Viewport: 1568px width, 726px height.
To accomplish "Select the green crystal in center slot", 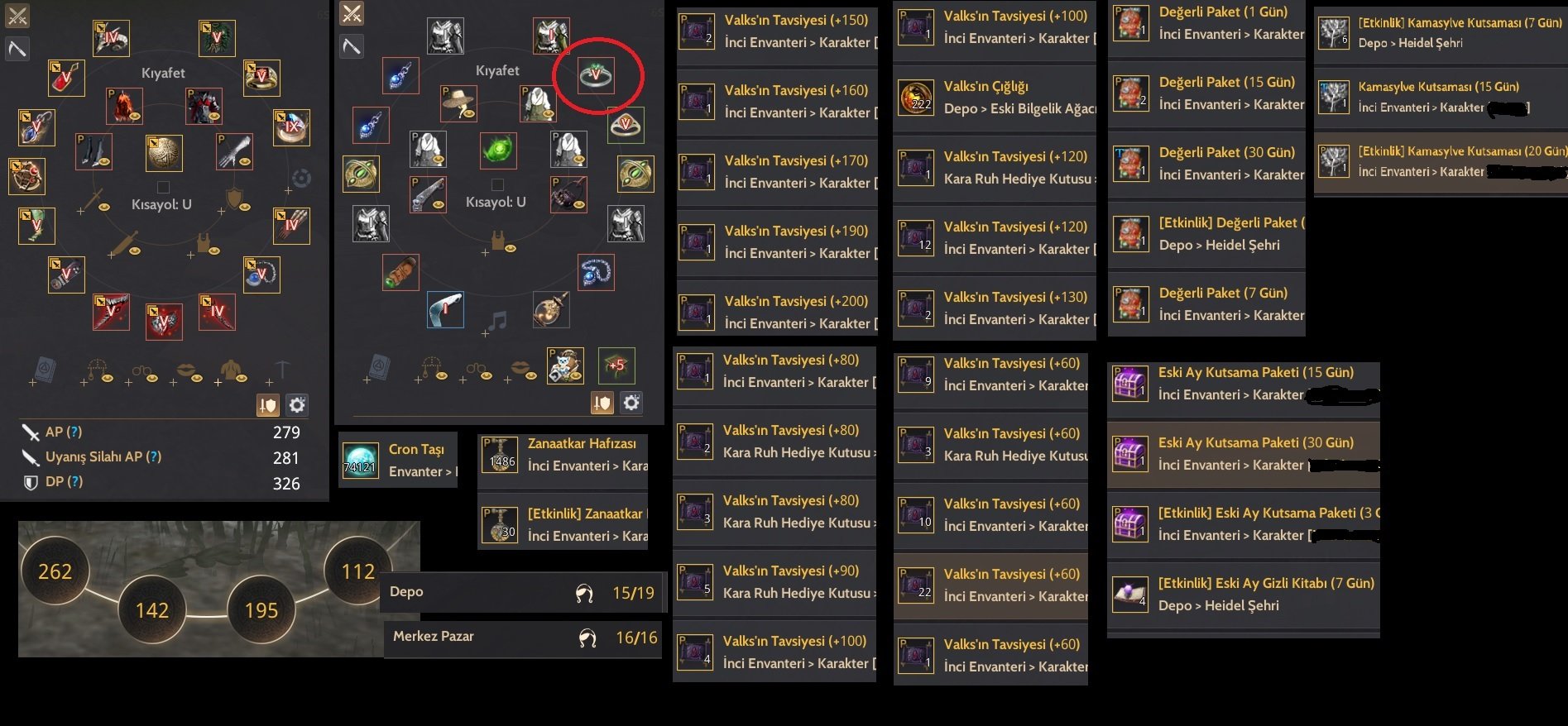I will (x=497, y=150).
